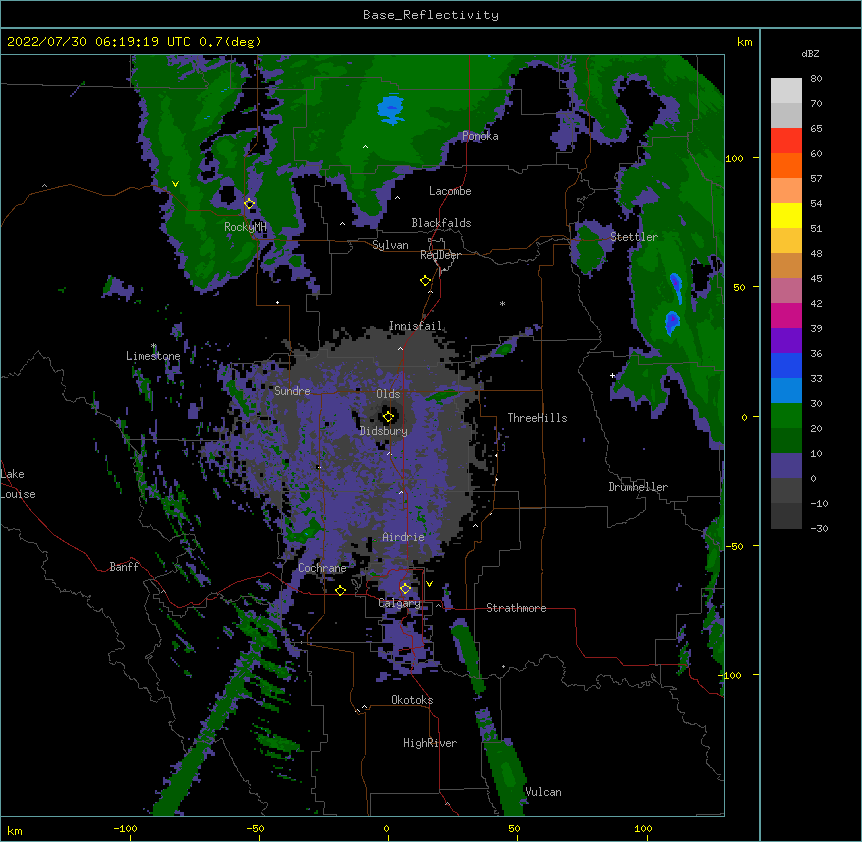Screen dimensions: 862x842
Task: Select the gray 70–65 dBZ legend swatch
Action: pos(786,115)
